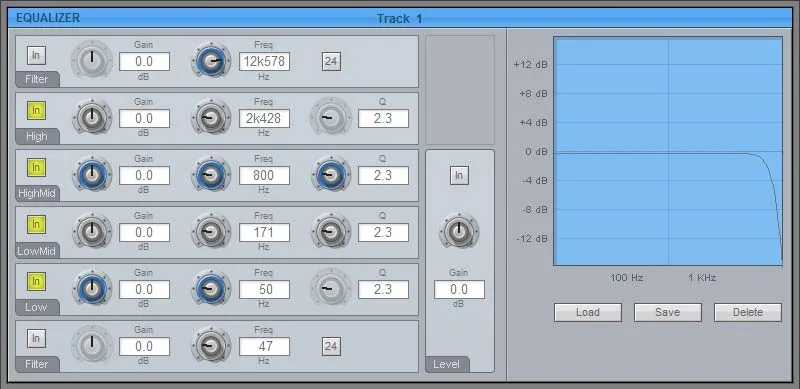
Task: Click the Level Gain value field
Action: [x=459, y=289]
